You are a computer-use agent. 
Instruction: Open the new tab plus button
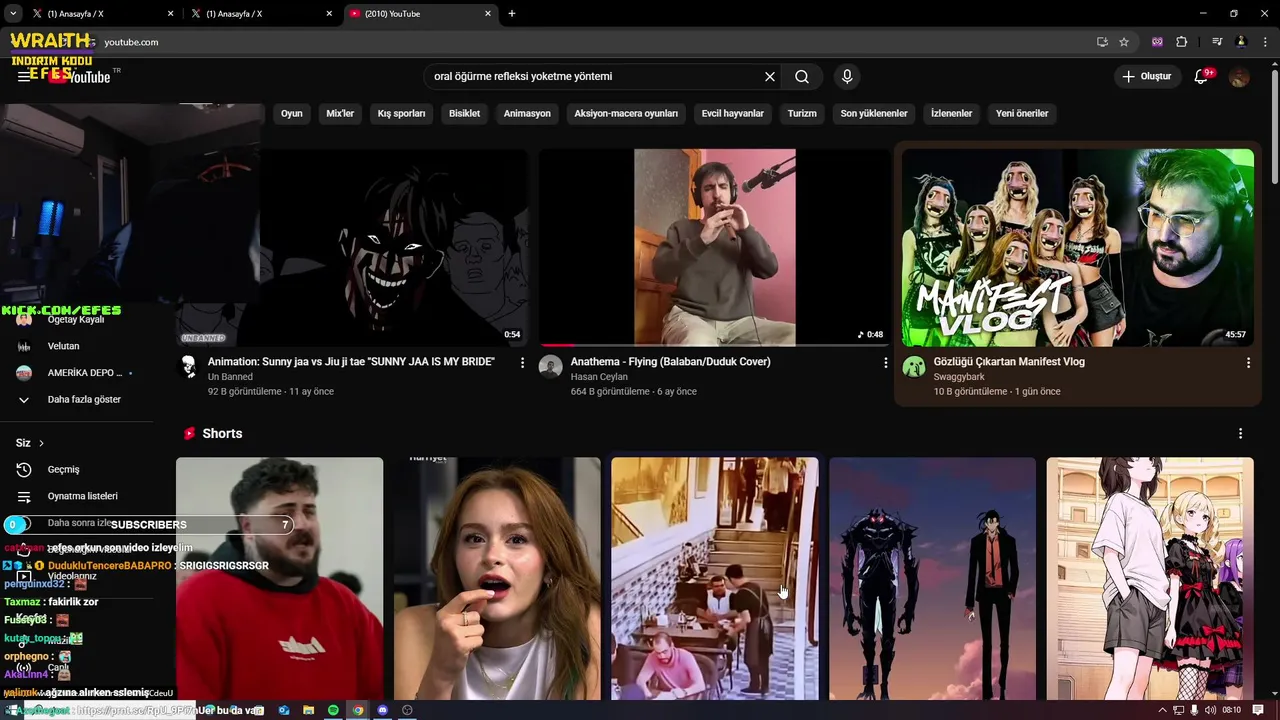[x=512, y=14]
